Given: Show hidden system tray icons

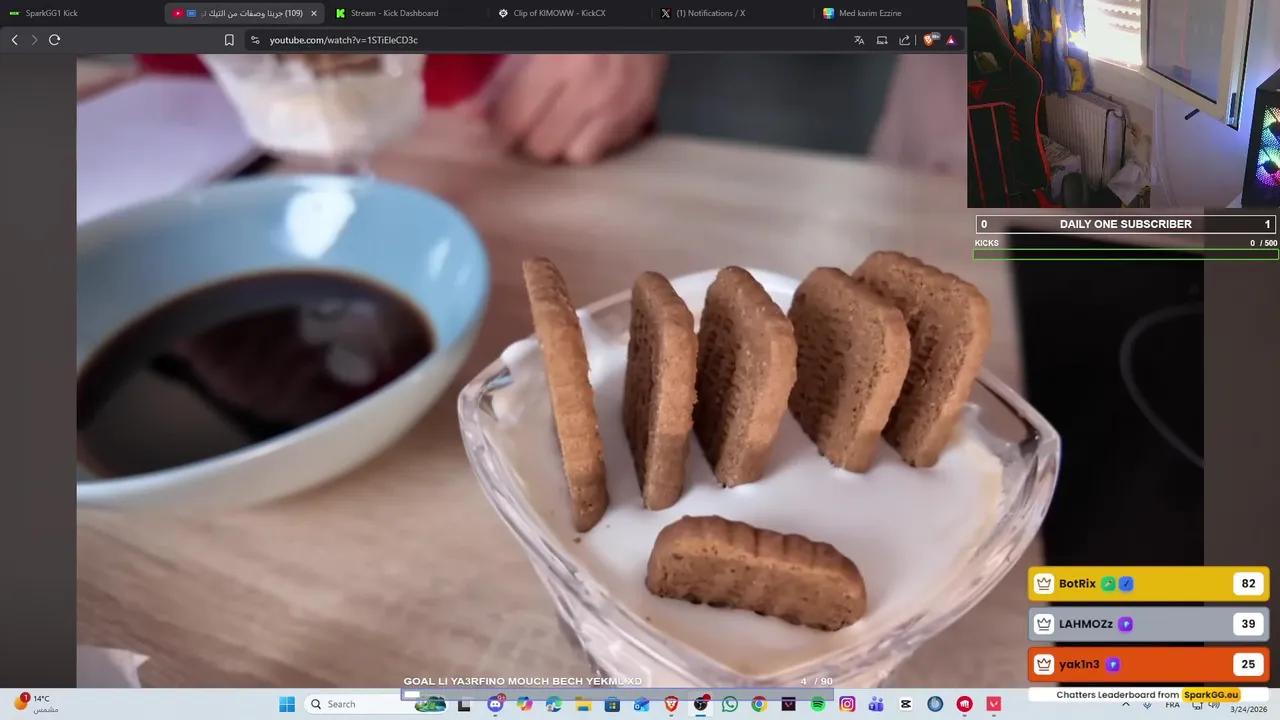Looking at the screenshot, I should click(1126, 704).
